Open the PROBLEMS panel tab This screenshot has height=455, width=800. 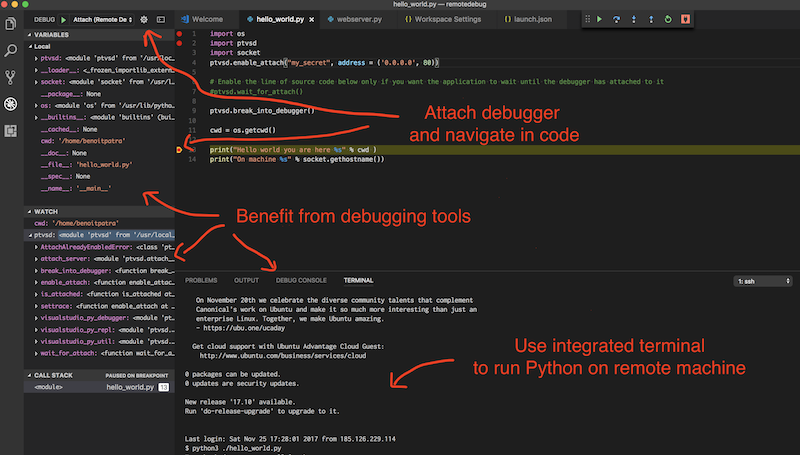pyautogui.click(x=201, y=281)
